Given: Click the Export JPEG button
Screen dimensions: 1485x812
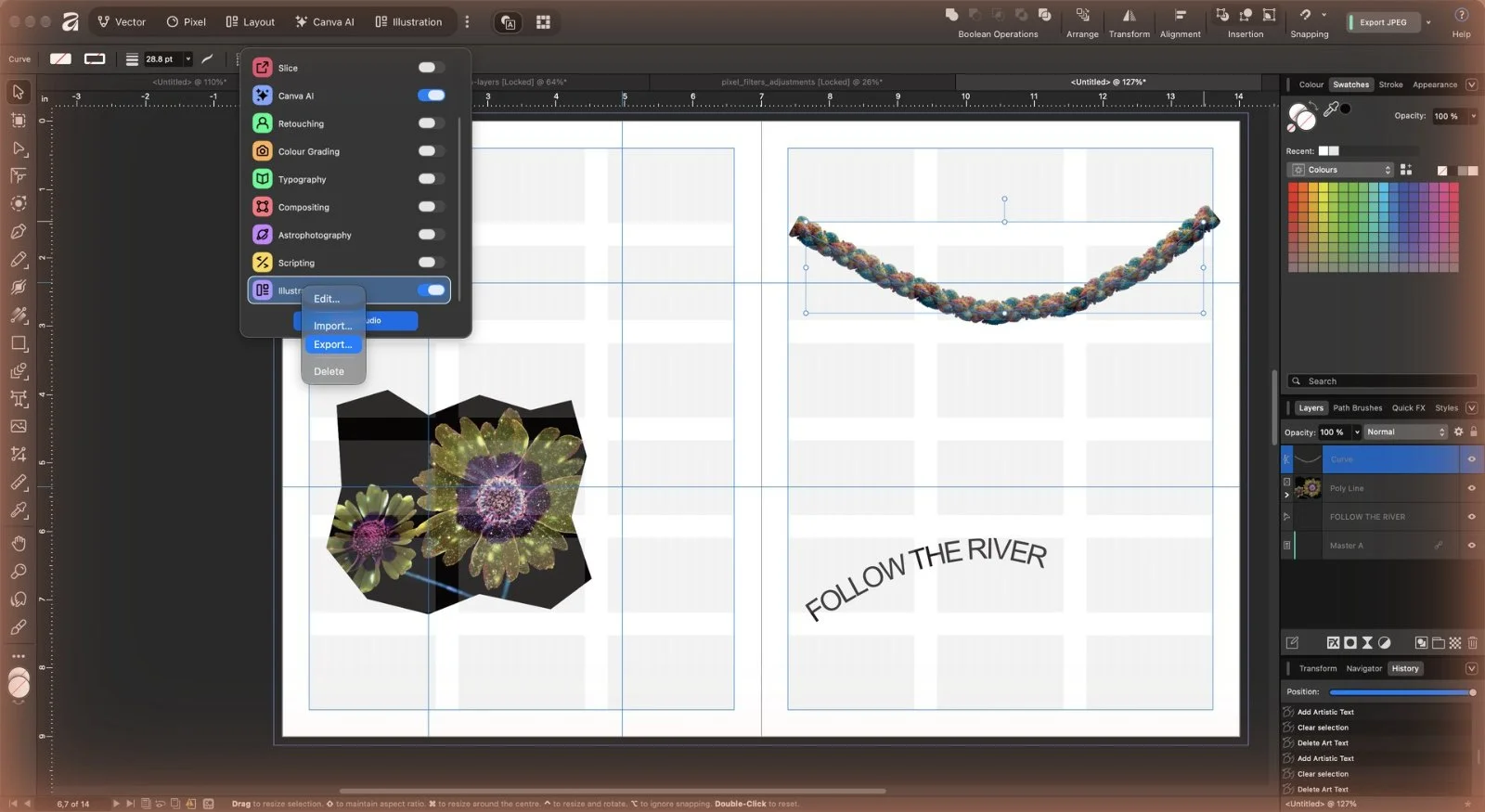Looking at the screenshot, I should [1383, 21].
